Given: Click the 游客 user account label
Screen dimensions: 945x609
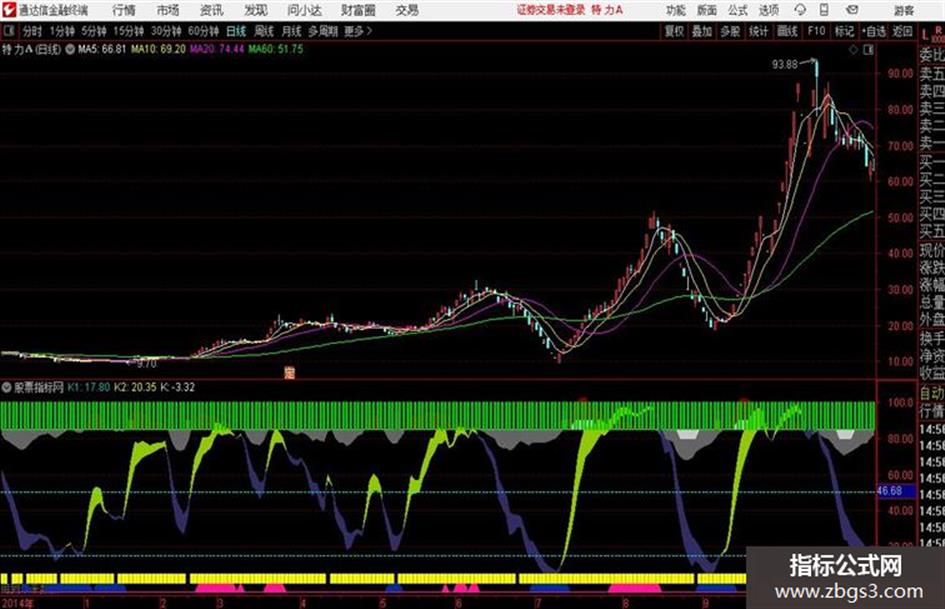Looking at the screenshot, I should tap(903, 10).
